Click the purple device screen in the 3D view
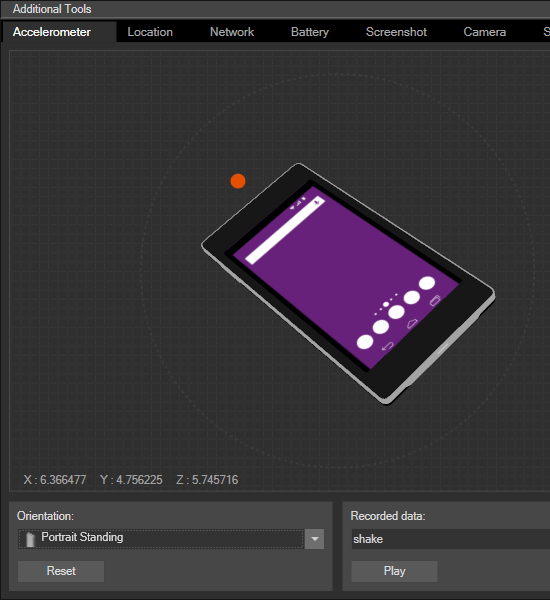 pyautogui.click(x=344, y=277)
